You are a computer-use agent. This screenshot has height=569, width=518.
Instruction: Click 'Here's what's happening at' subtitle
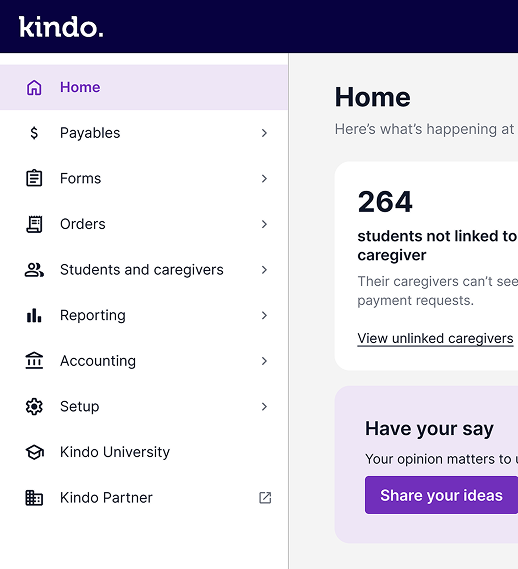click(424, 129)
